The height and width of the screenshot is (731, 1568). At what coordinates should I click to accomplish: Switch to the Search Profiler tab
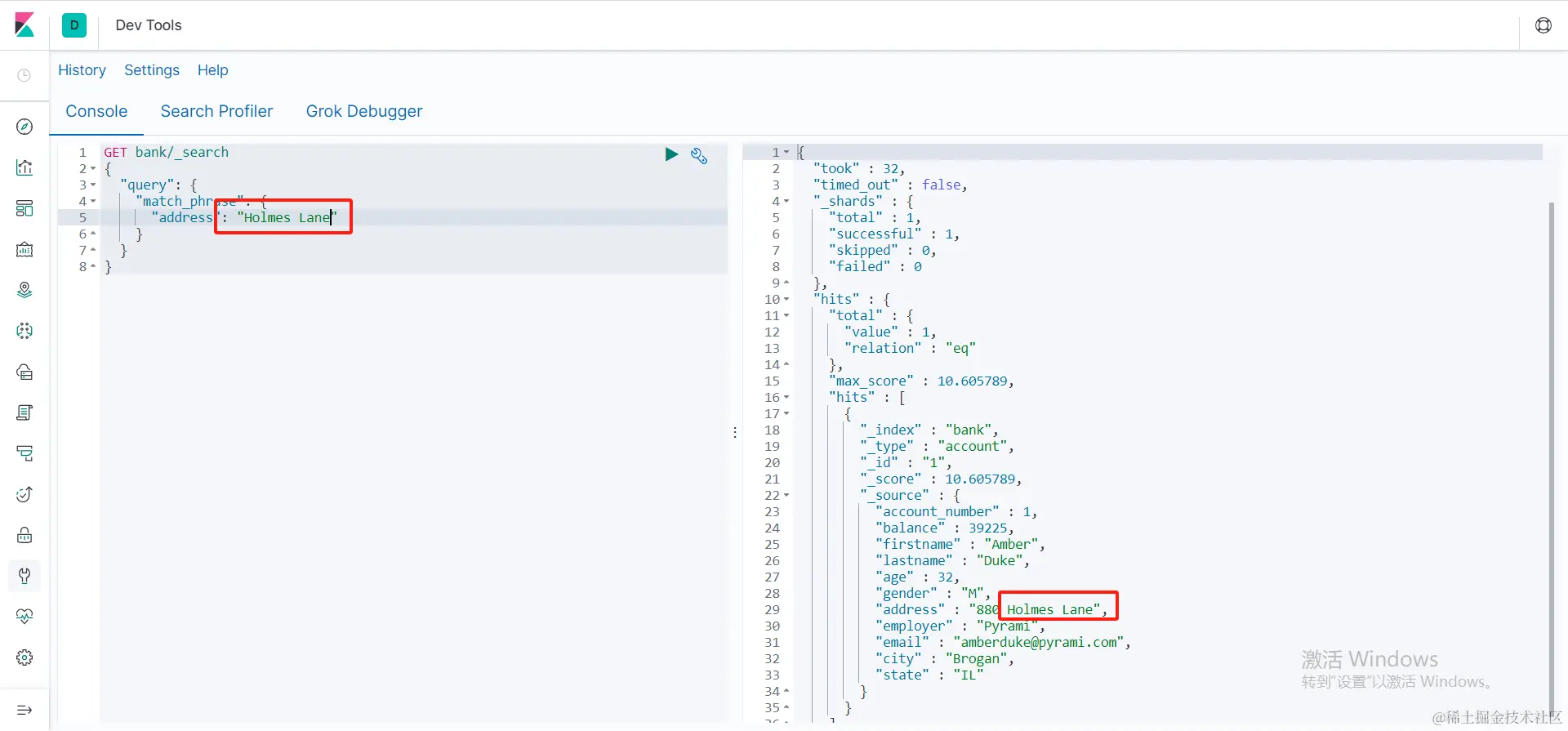216,111
